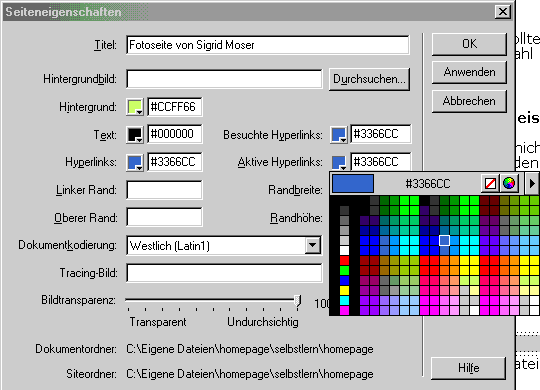The image size is (540, 390).
Task: Open the Hyperlinks color swatch dropdown
Action: pyautogui.click(x=135, y=162)
